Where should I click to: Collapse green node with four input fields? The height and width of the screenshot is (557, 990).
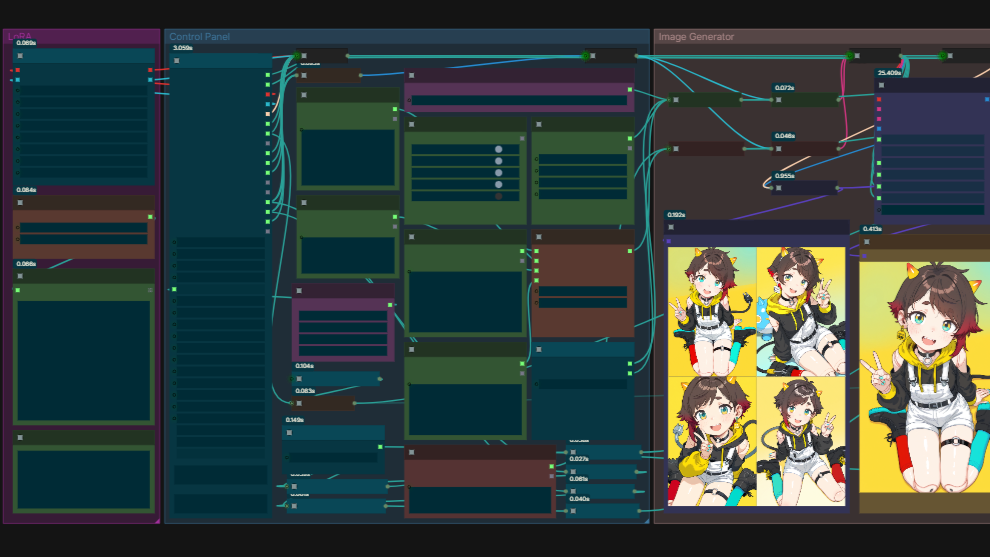coord(539,124)
